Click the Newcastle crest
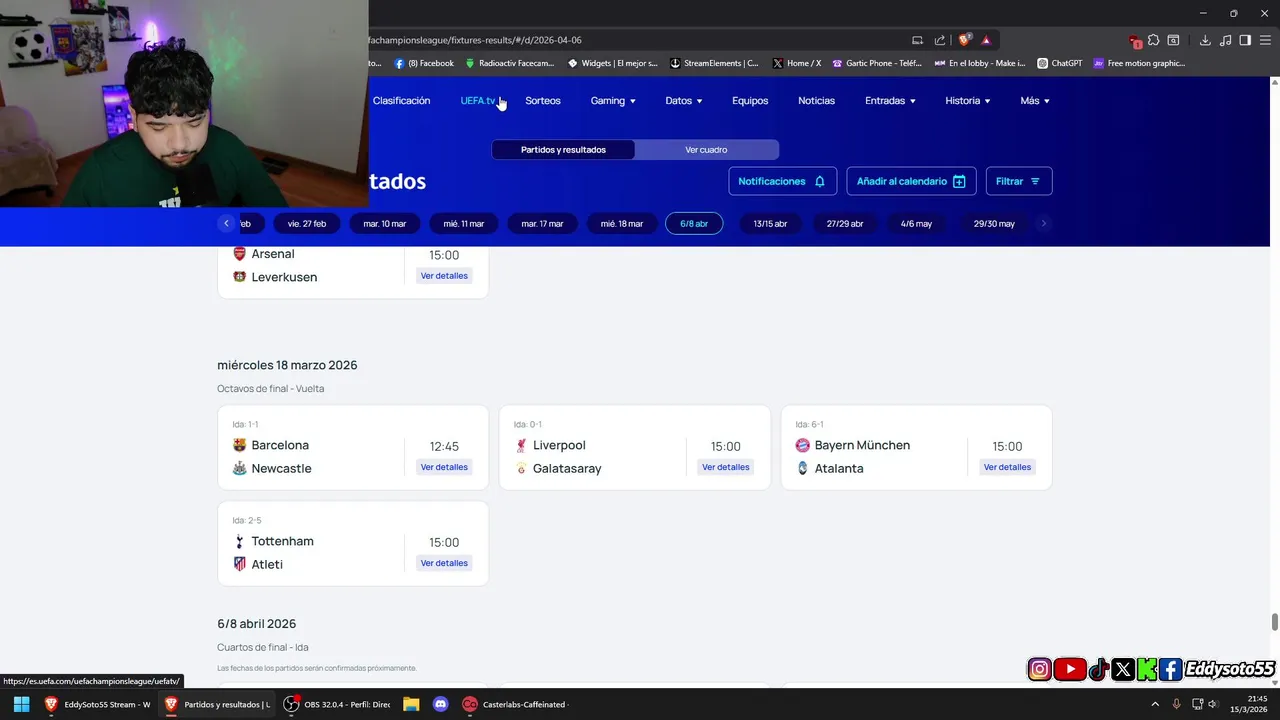This screenshot has height=720, width=1280. (239, 468)
